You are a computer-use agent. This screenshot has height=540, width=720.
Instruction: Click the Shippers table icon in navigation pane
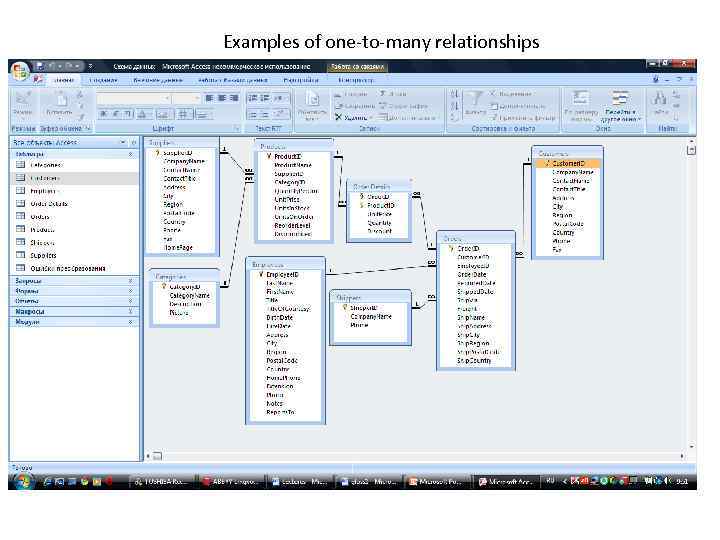click(21, 242)
